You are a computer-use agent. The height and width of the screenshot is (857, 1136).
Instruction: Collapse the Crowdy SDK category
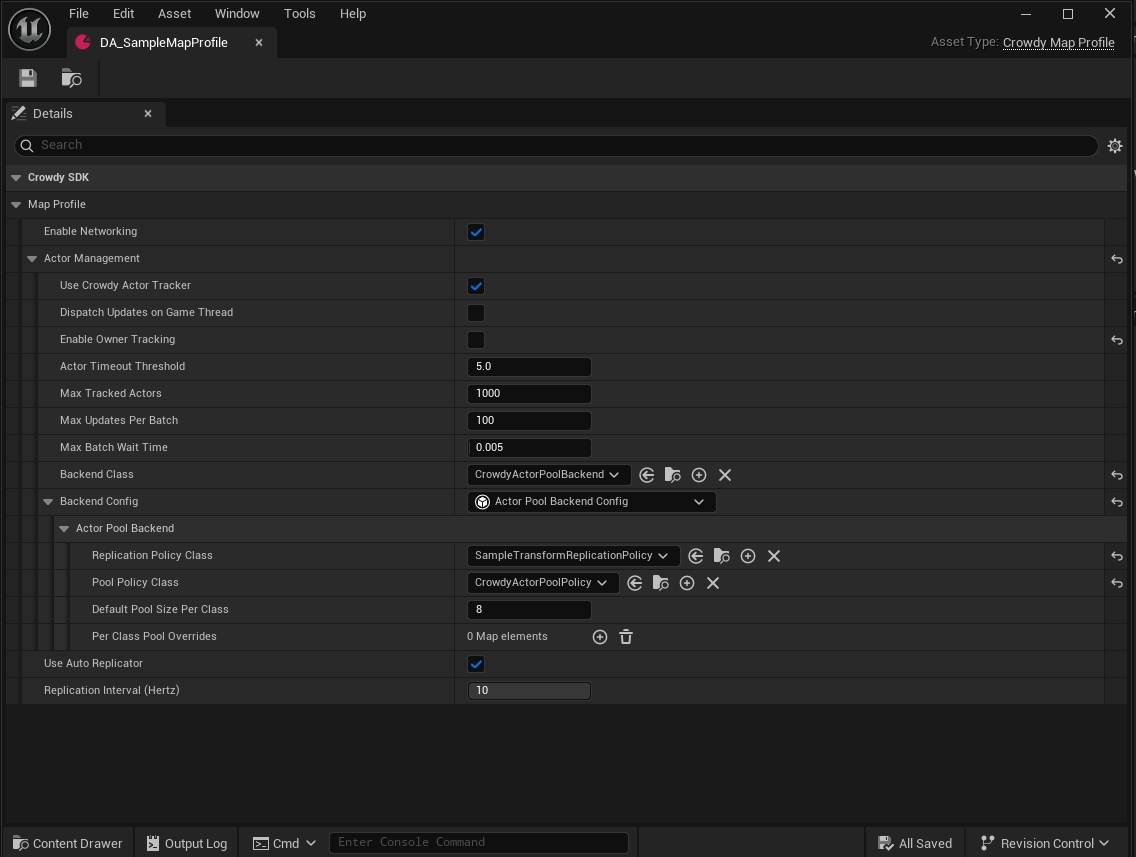tap(16, 178)
